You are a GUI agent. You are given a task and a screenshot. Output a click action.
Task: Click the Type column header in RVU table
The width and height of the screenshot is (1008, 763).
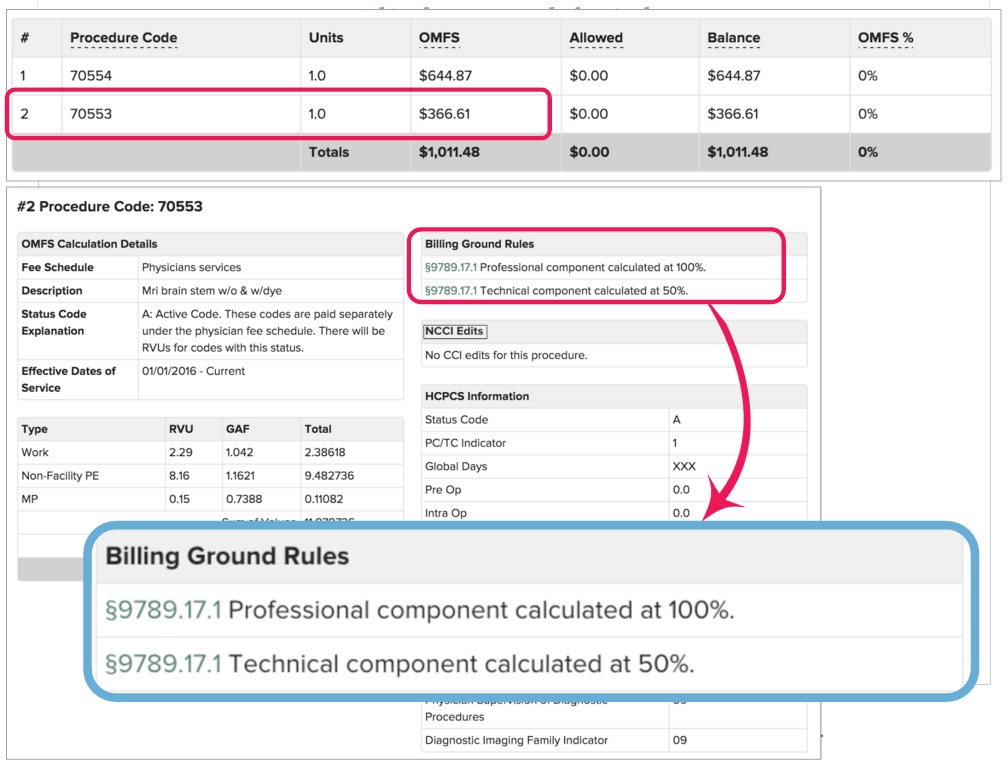34,429
